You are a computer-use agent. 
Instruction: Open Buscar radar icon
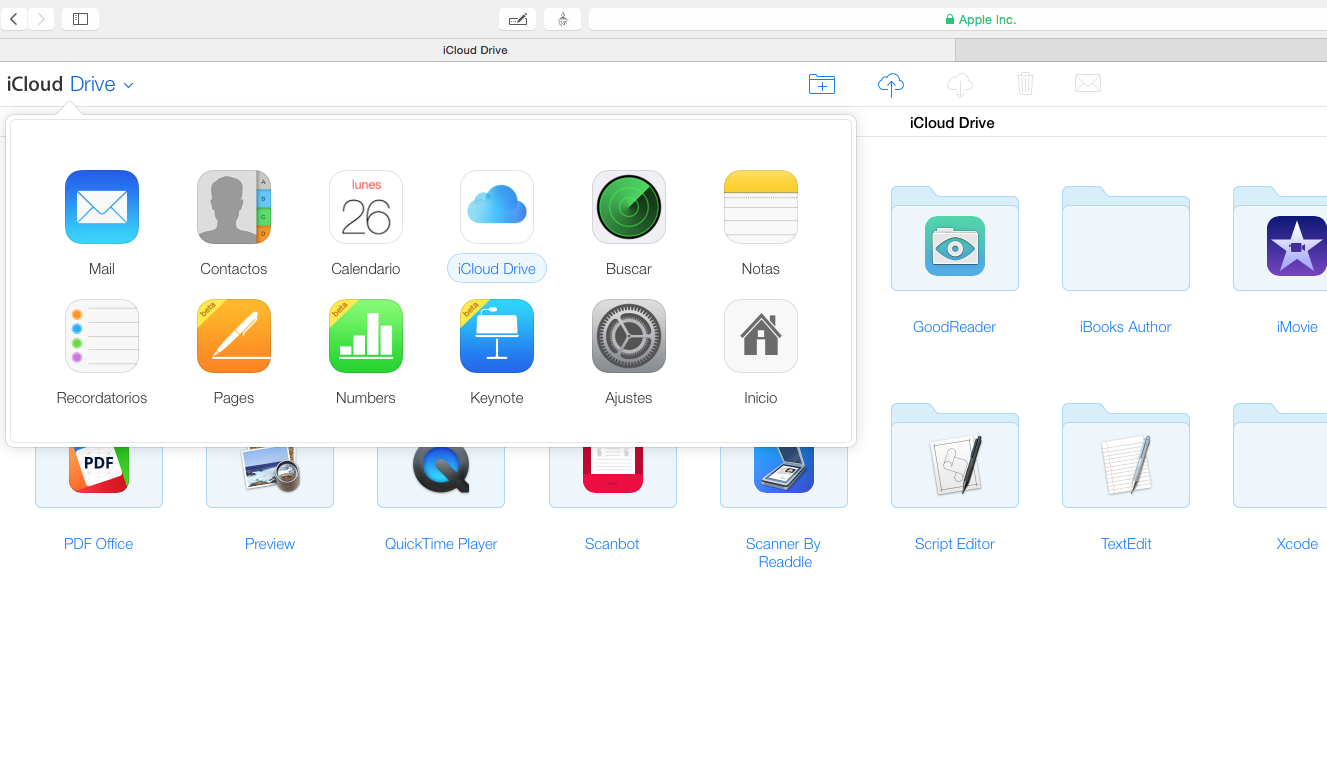(x=629, y=207)
